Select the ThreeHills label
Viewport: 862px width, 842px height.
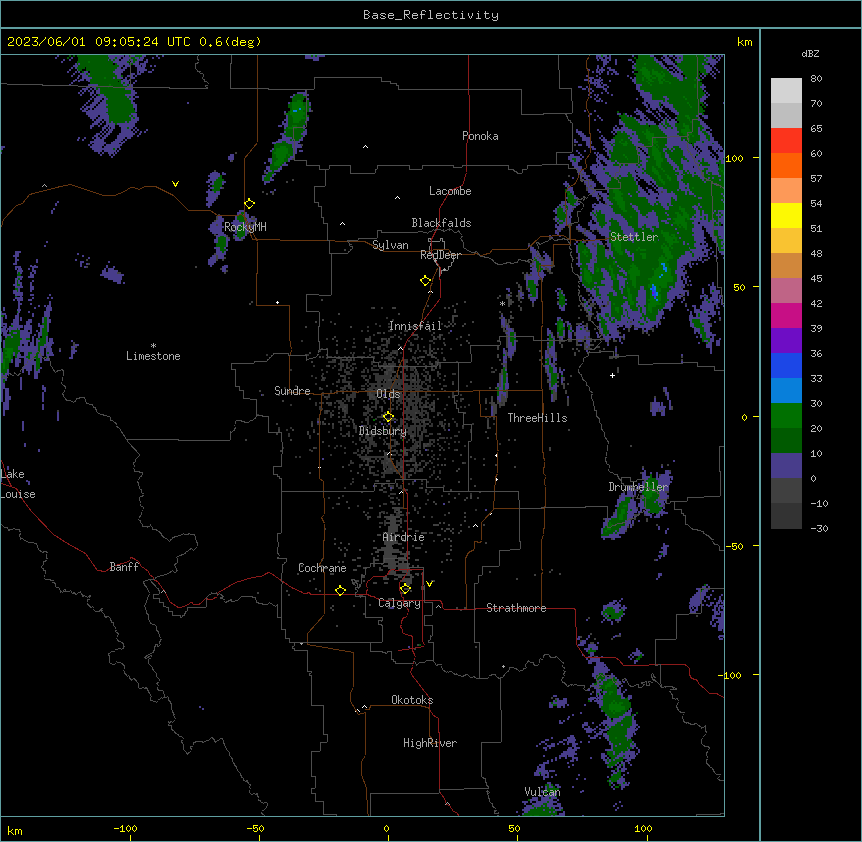537,418
